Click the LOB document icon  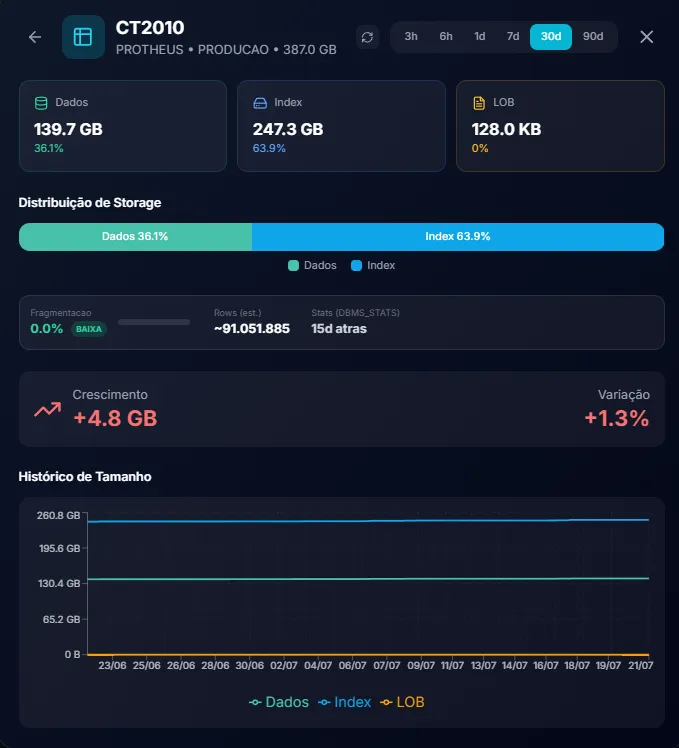click(x=479, y=103)
